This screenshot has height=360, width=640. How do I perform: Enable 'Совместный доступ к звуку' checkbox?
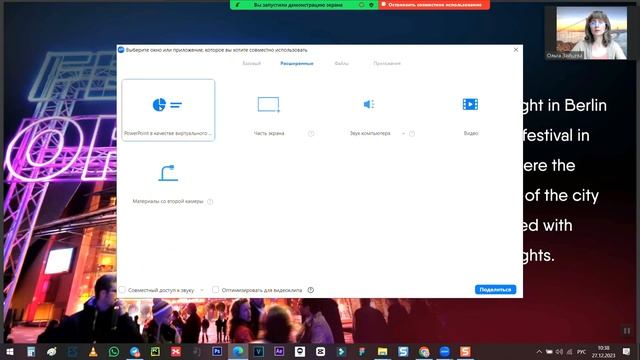122,290
